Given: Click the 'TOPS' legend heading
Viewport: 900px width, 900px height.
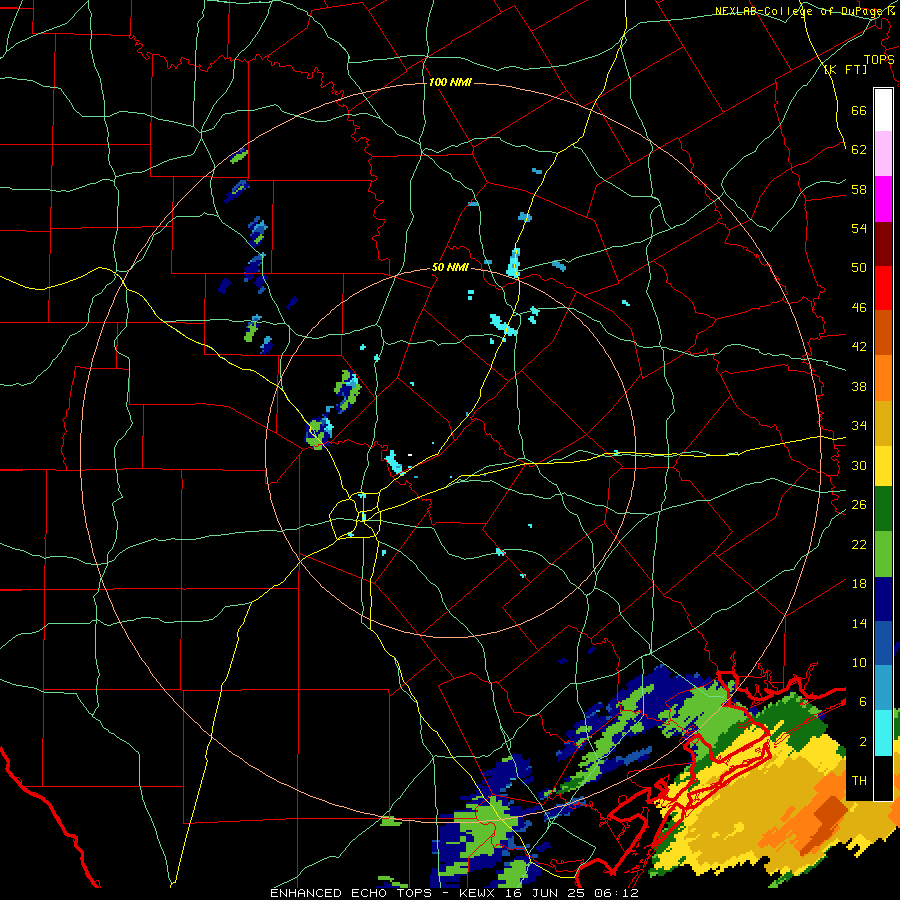Looking at the screenshot, I should 879,59.
